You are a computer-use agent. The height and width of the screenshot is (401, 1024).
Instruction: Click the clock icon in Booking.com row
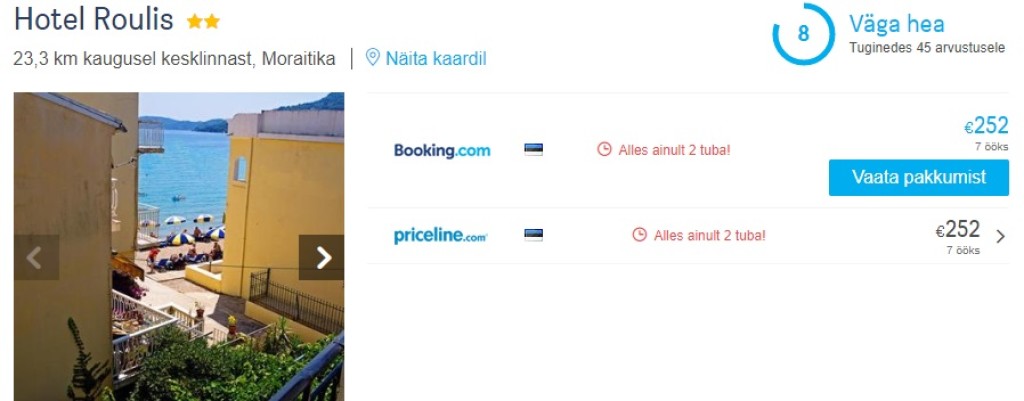(604, 150)
